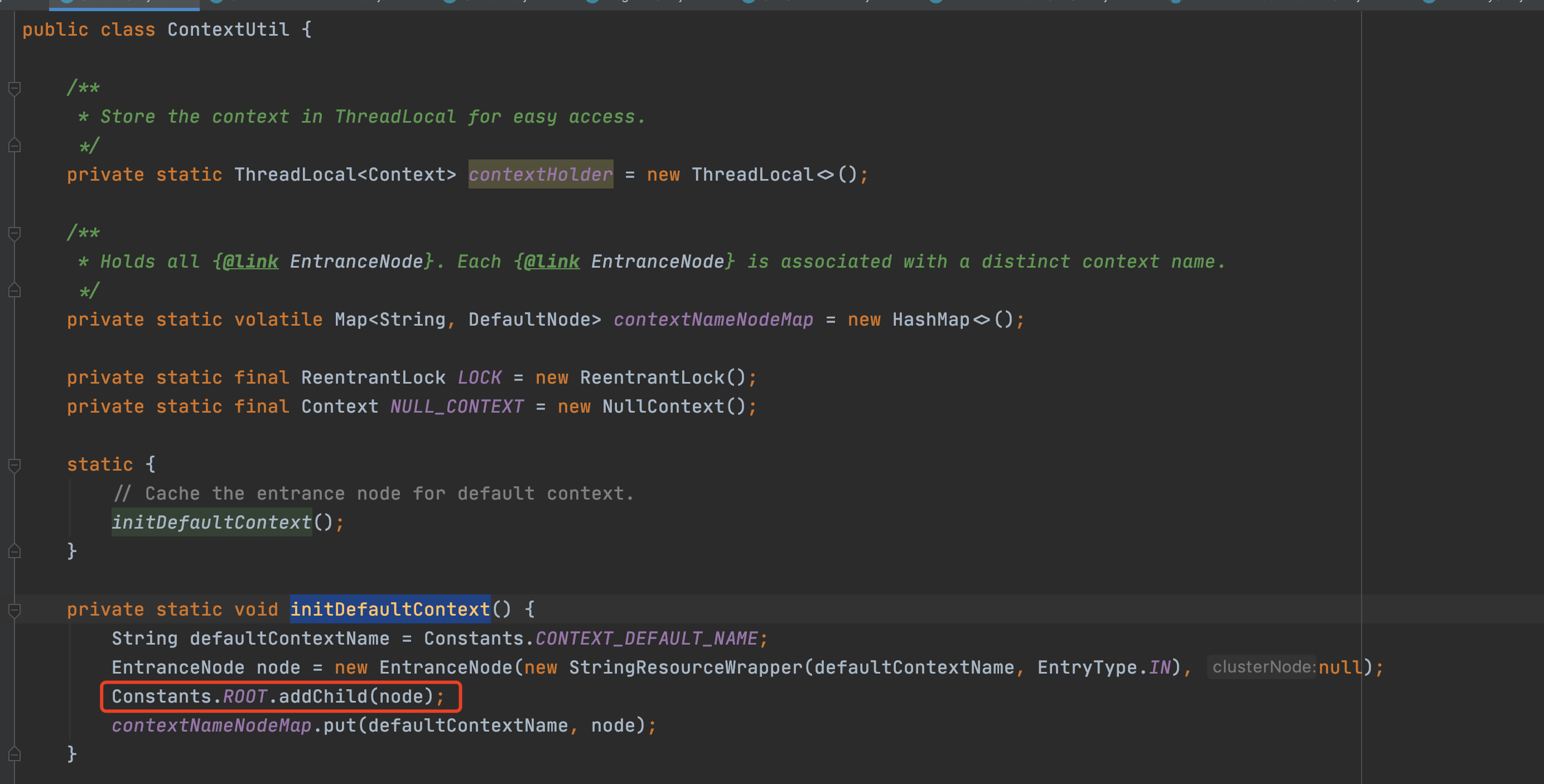The height and width of the screenshot is (784, 1544).
Task: Fold the initDefaultContext method body
Action: click(15, 610)
